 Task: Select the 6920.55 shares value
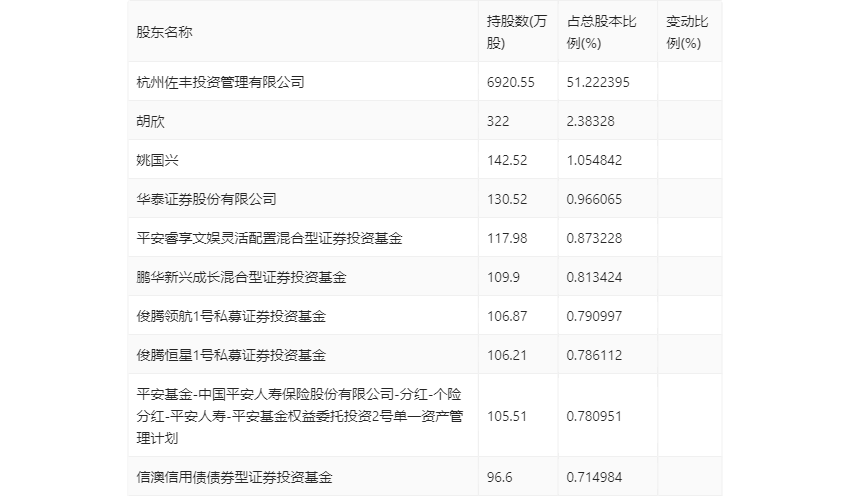511,82
